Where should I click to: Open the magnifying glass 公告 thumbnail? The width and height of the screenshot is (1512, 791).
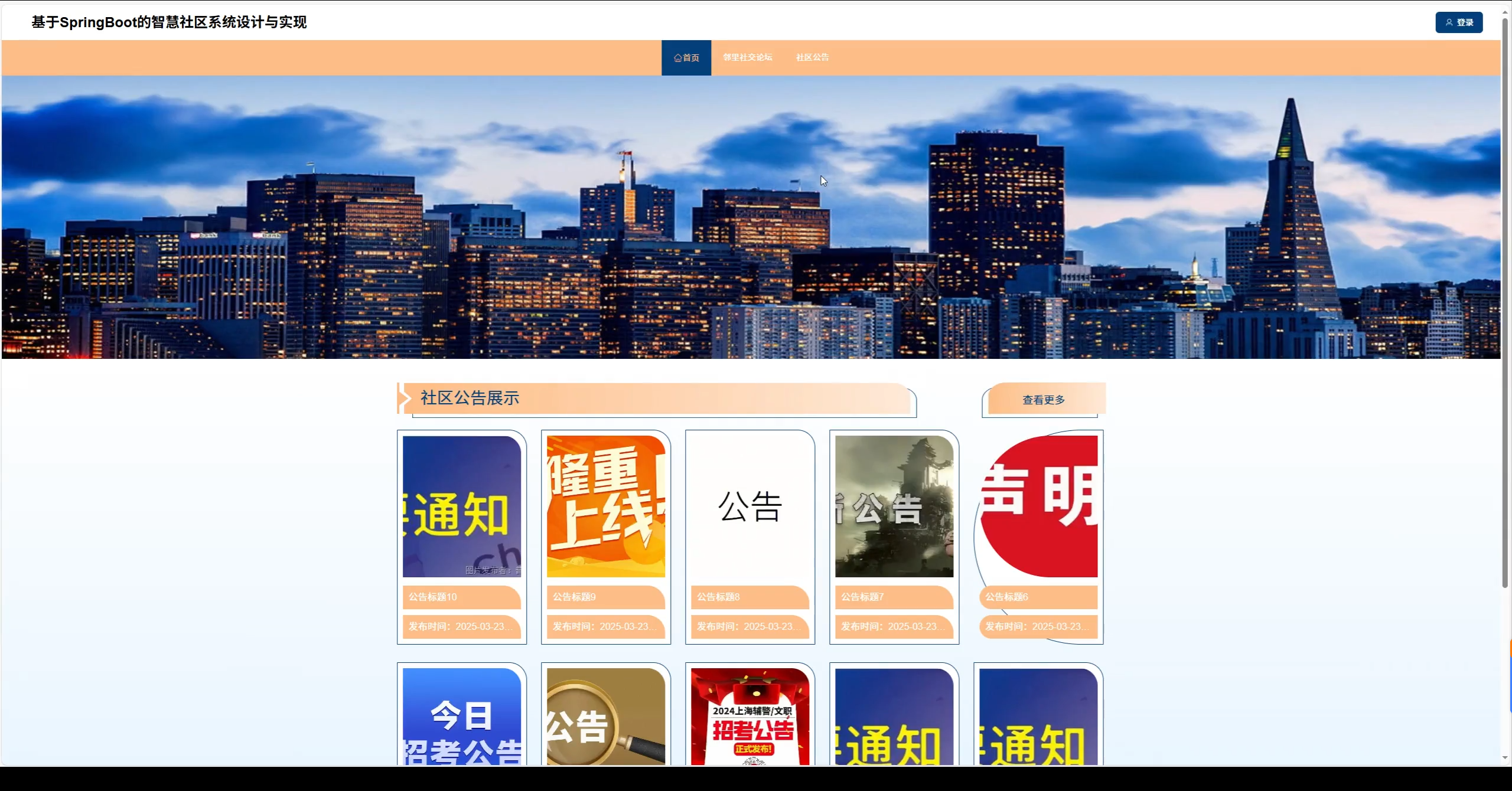click(605, 717)
